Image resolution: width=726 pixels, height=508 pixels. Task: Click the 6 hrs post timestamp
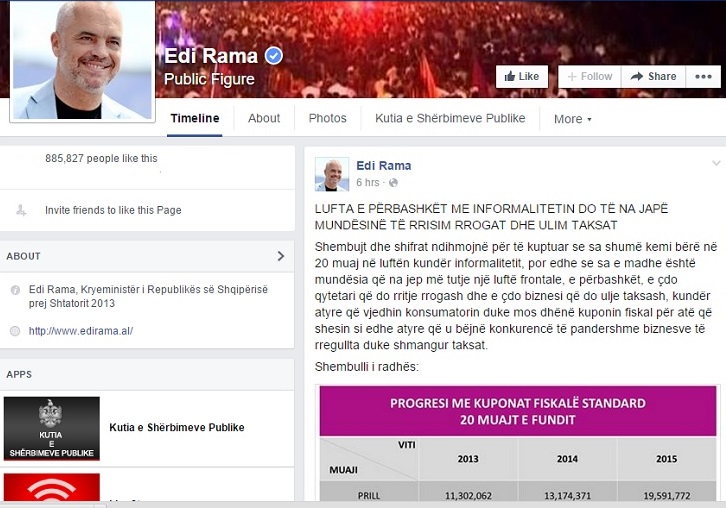point(368,182)
